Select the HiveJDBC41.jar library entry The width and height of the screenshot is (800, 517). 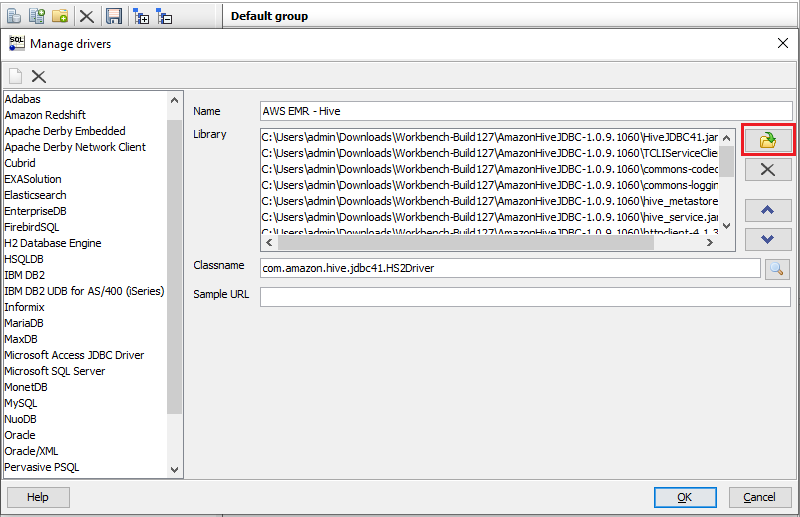[490, 137]
